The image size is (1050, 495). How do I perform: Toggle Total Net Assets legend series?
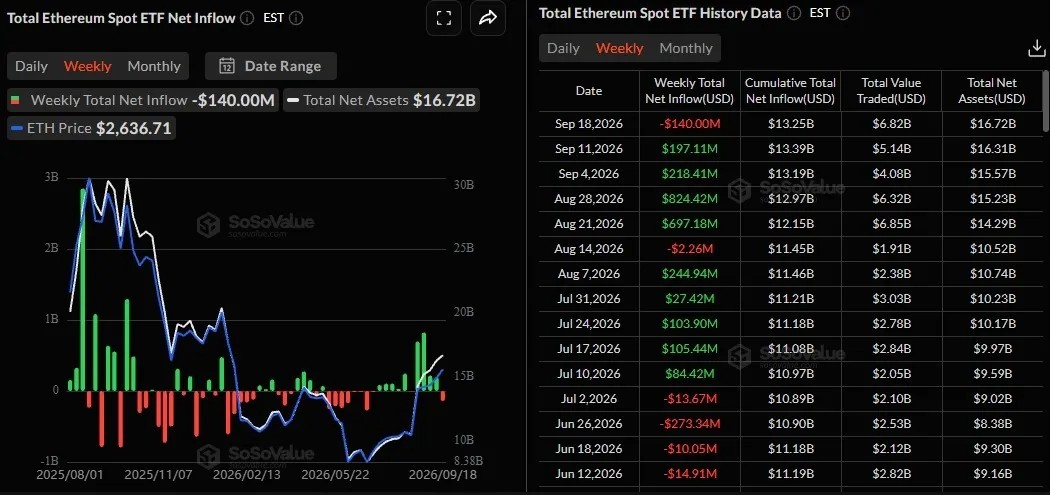tap(382, 100)
